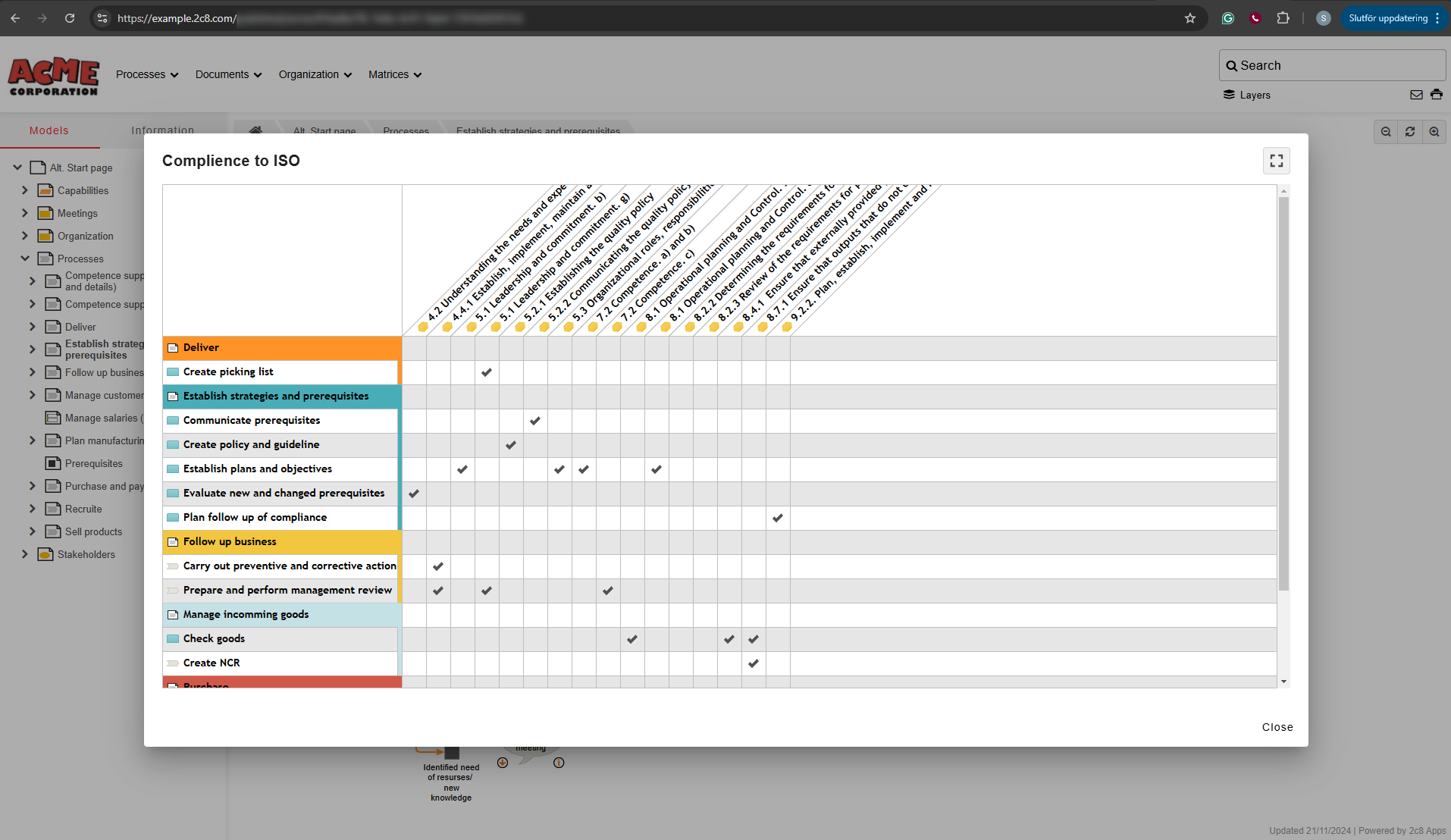This screenshot has height=840, width=1451.
Task: Zoom out using the magnifier minus icon
Action: coord(1386,131)
